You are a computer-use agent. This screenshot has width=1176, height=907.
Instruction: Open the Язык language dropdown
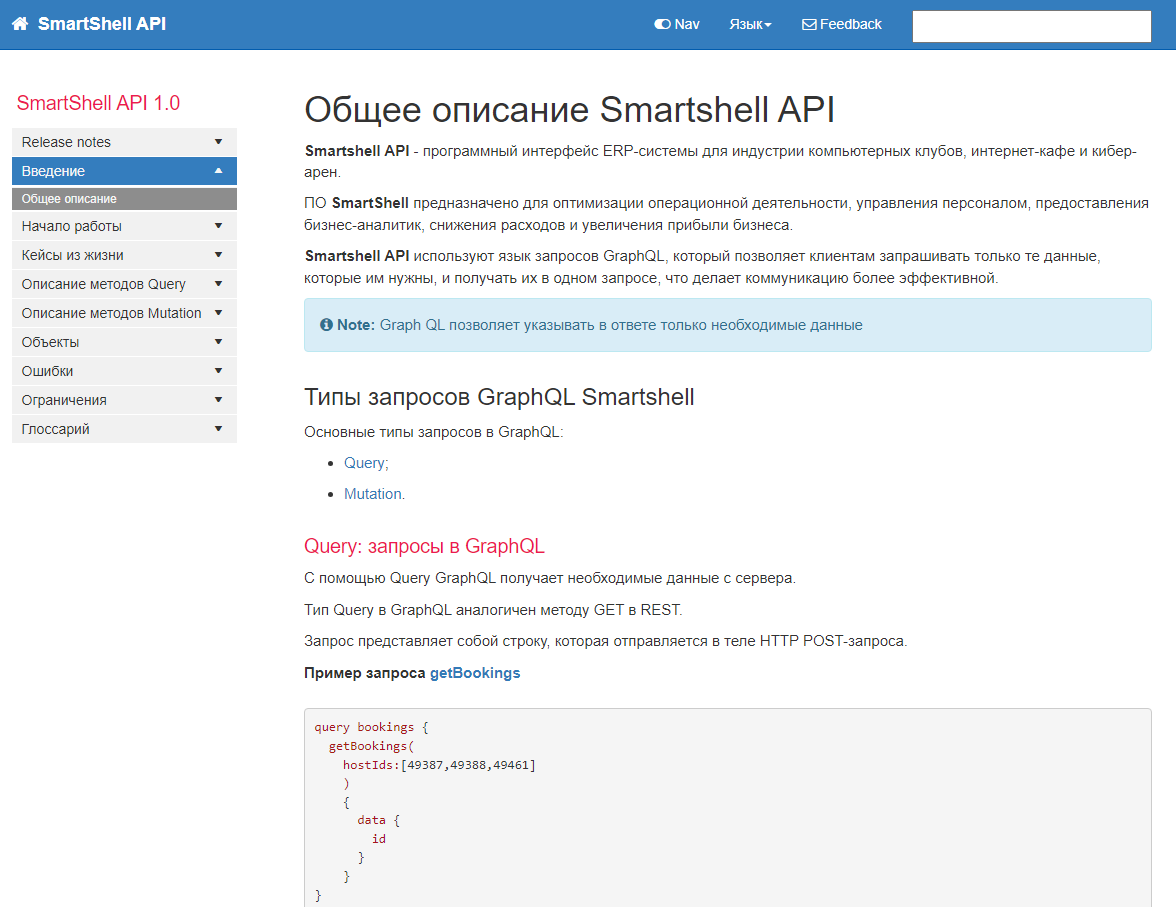[x=750, y=24]
